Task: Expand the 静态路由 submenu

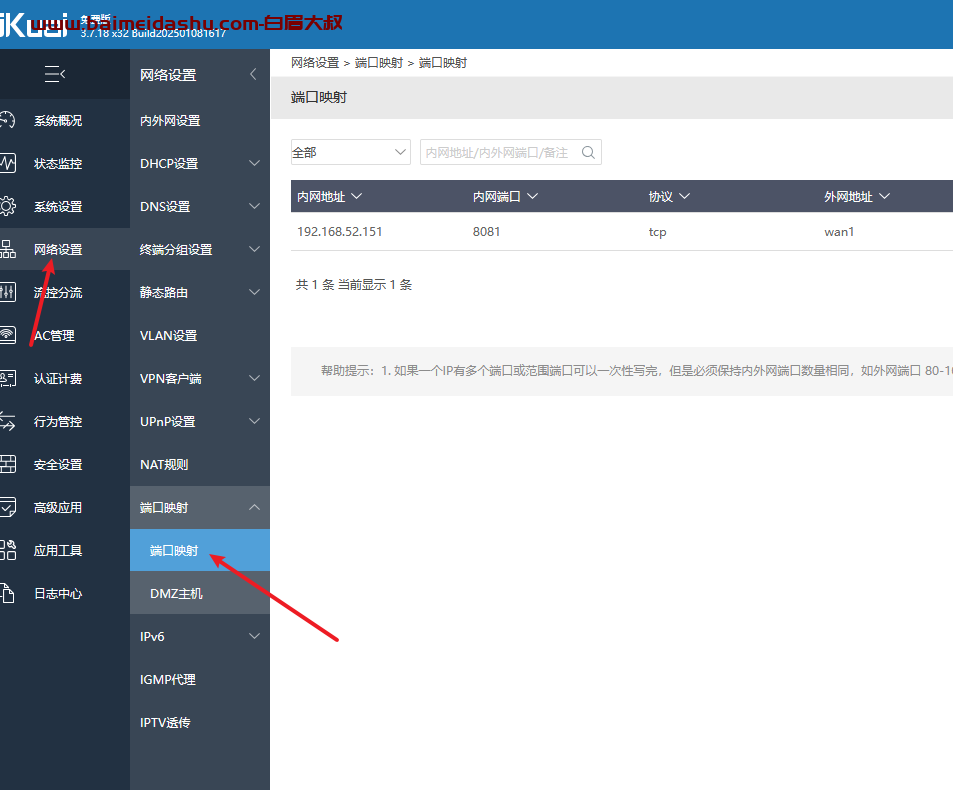Action: (255, 292)
